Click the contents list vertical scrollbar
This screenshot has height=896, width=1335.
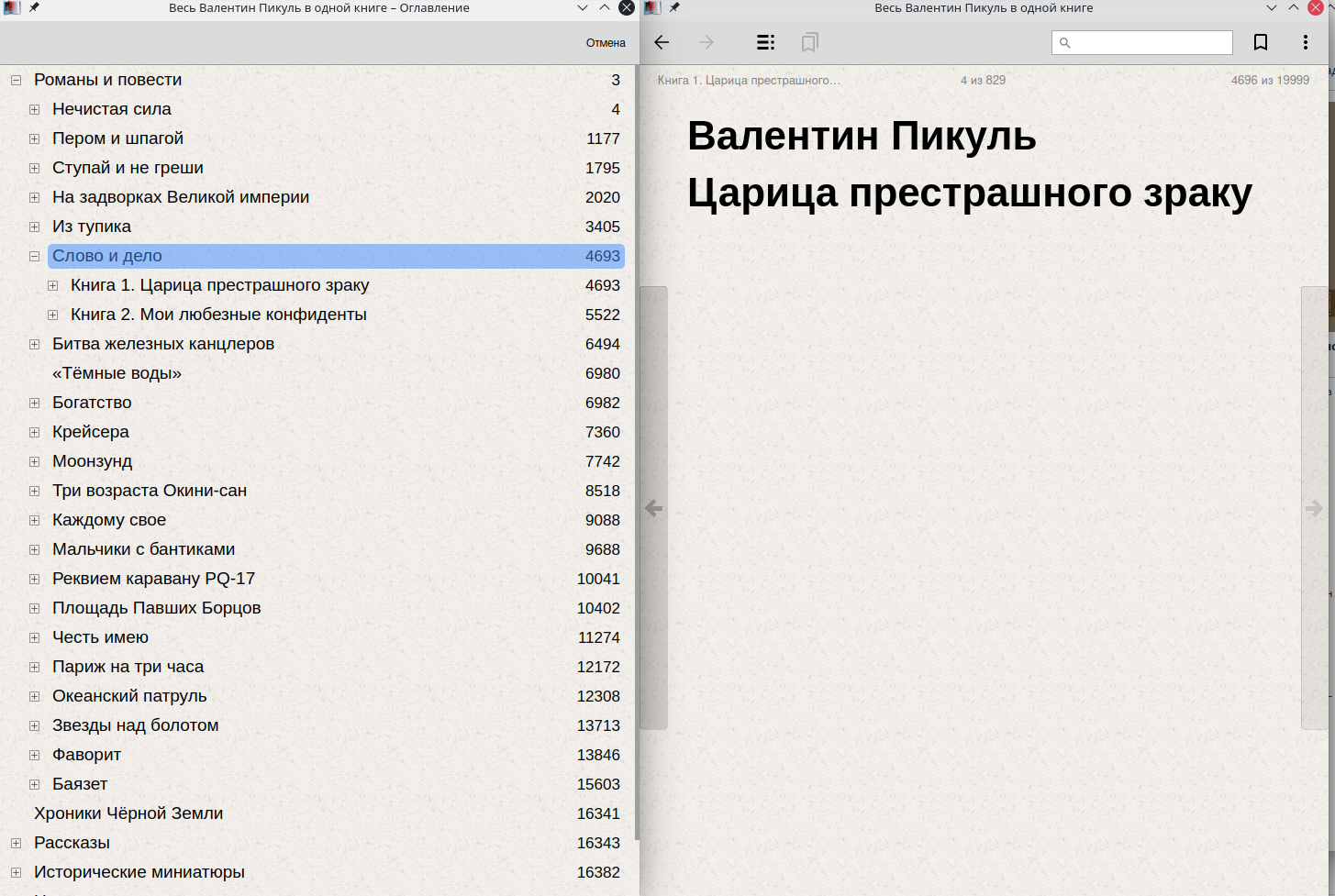pyautogui.click(x=636, y=459)
